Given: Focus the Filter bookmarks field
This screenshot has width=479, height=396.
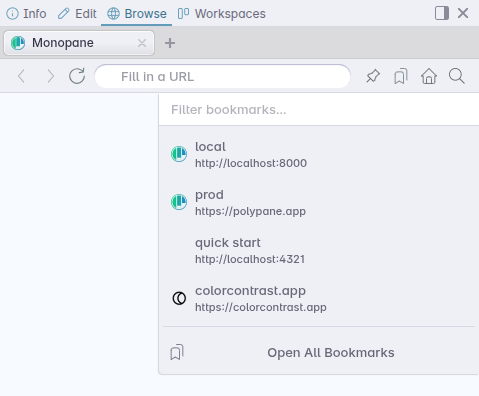Looking at the screenshot, I should pyautogui.click(x=319, y=110).
